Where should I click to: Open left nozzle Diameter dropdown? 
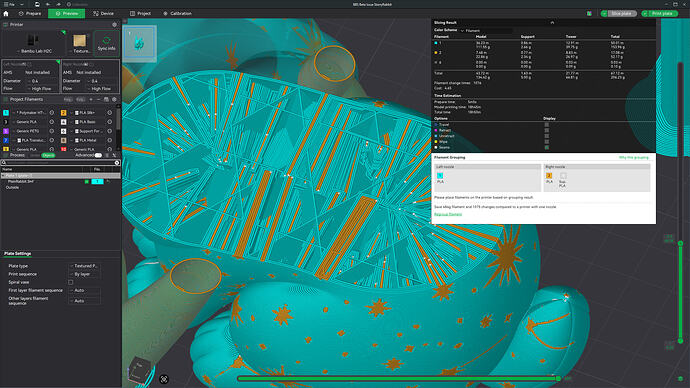[x=42, y=81]
